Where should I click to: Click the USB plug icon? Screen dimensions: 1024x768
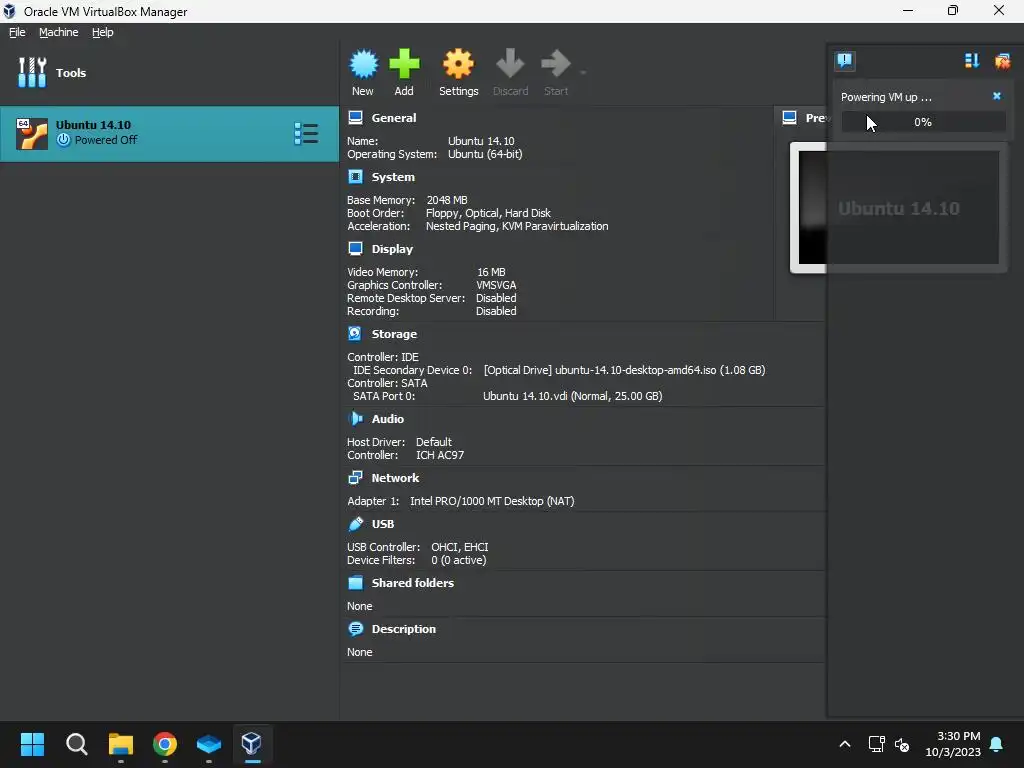tap(355, 524)
